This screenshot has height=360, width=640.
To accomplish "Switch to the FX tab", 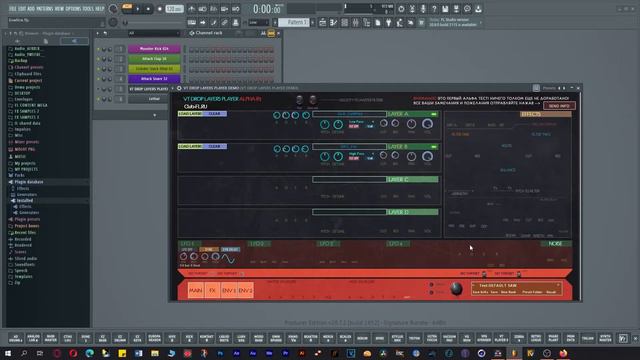I will [x=212, y=291].
